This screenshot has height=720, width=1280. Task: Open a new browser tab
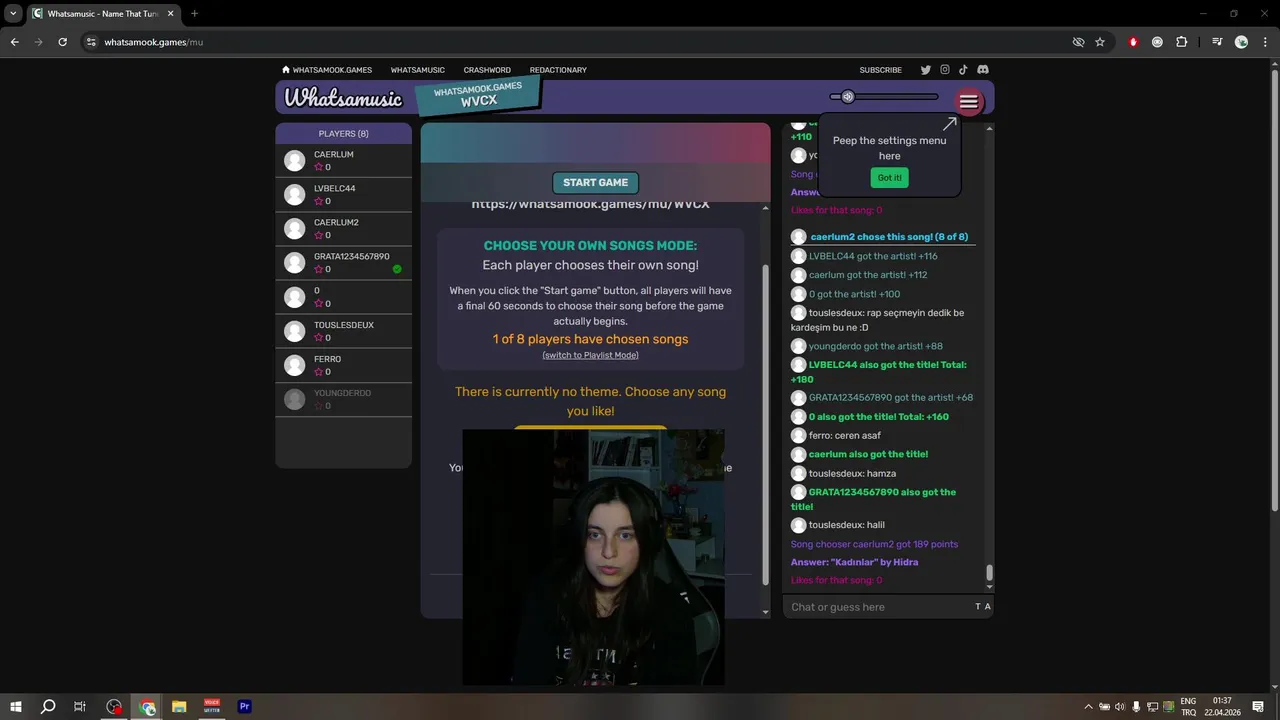click(194, 14)
